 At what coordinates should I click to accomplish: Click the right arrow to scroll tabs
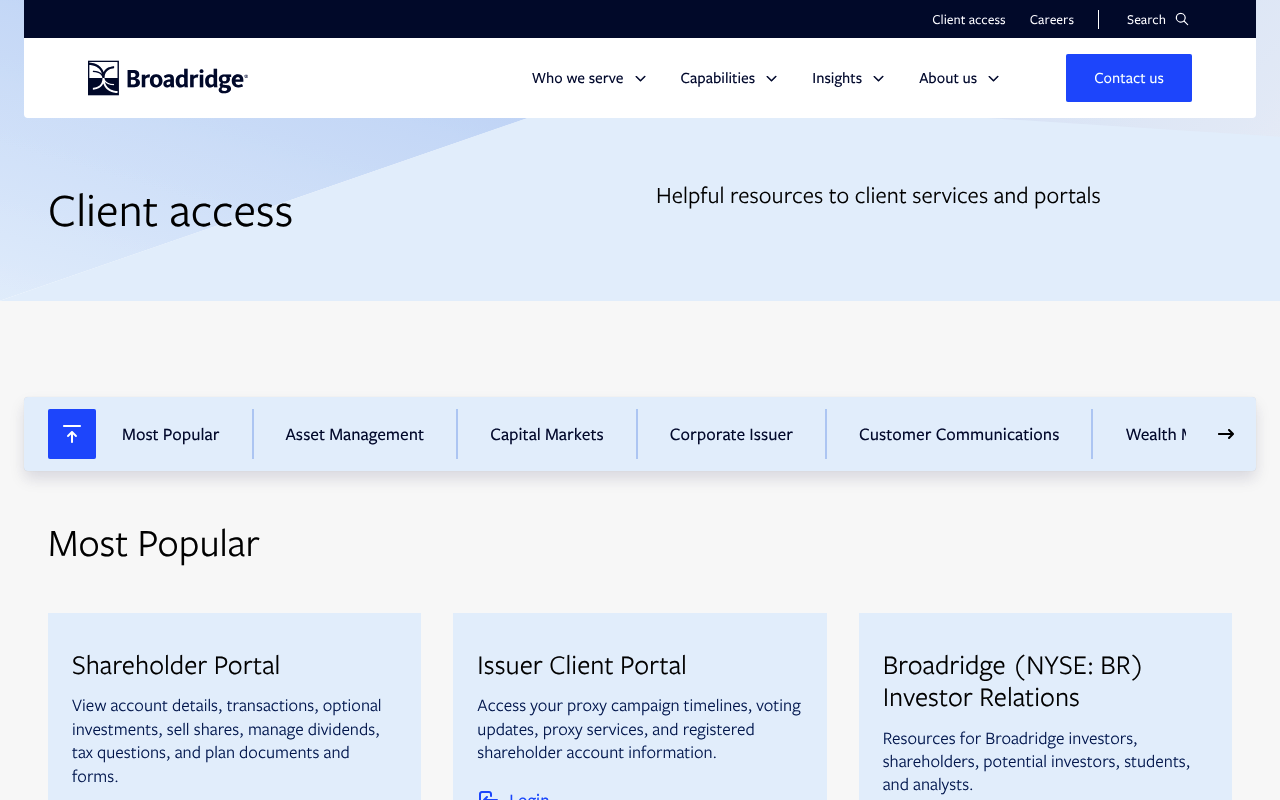1226,434
